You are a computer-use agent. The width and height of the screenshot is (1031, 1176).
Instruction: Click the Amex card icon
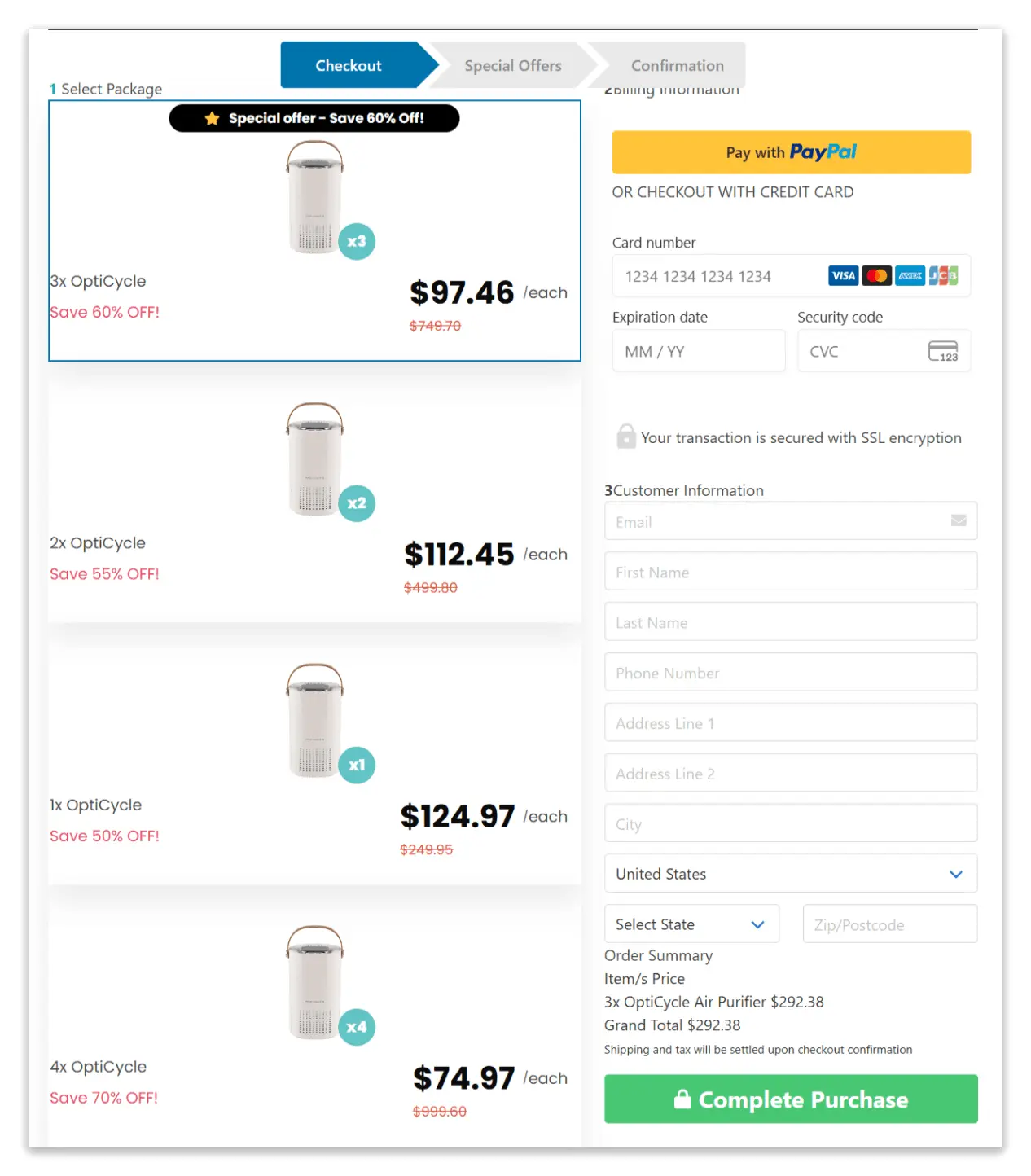coord(910,275)
